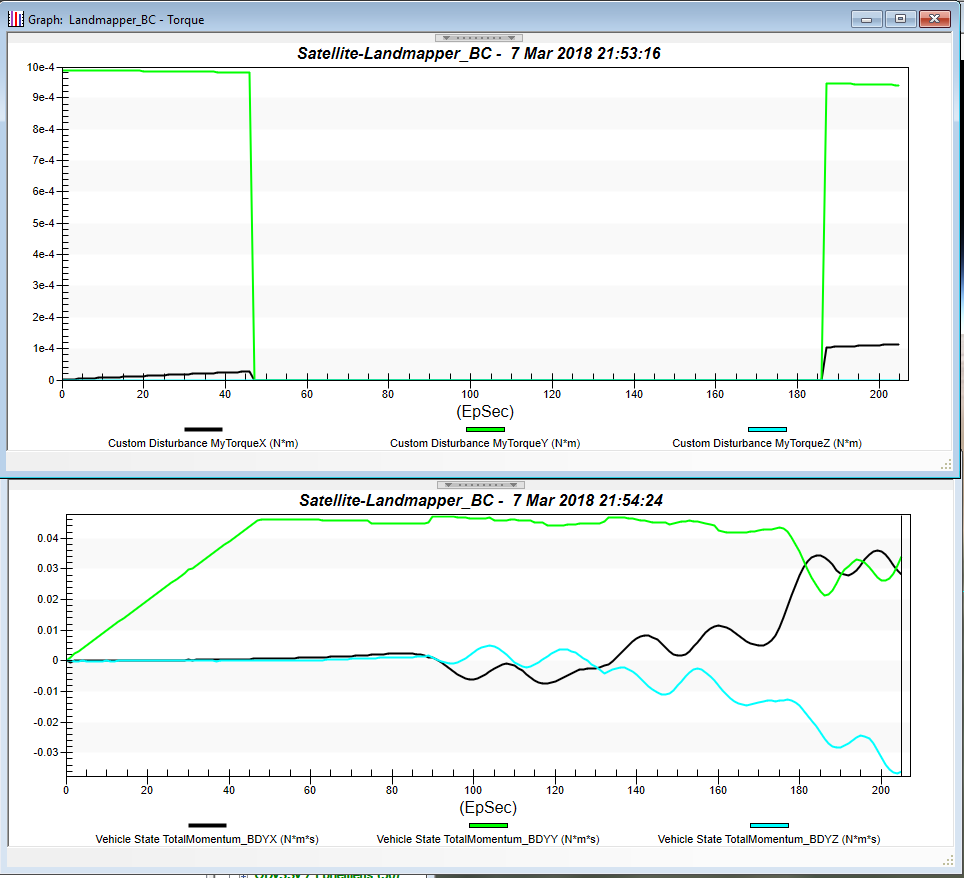Expand the hidden toolbar handle above the Torque graph
Viewport: 964px width, 878px height.
tap(478, 38)
